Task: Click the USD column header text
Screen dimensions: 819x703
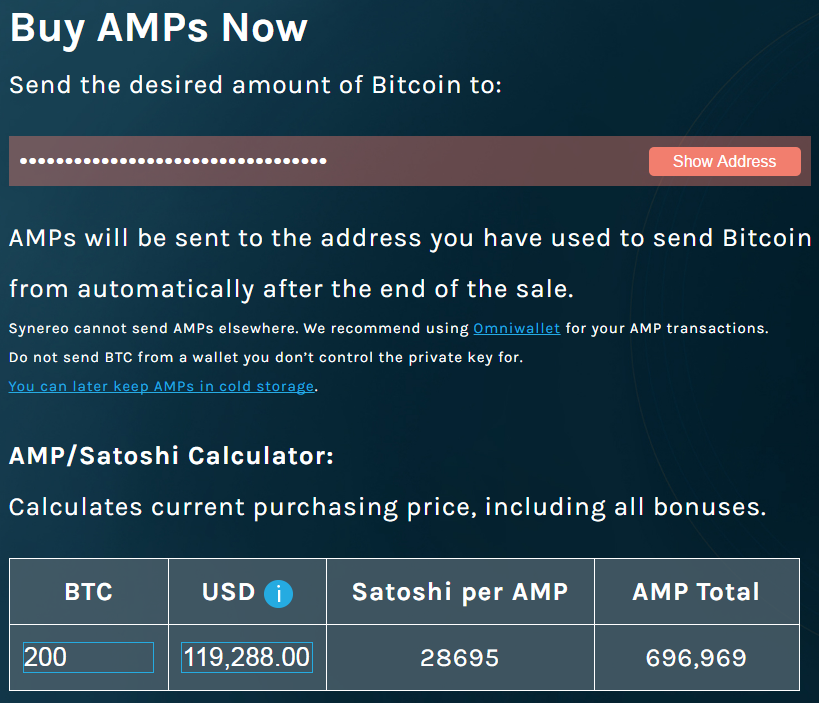Action: point(228,592)
